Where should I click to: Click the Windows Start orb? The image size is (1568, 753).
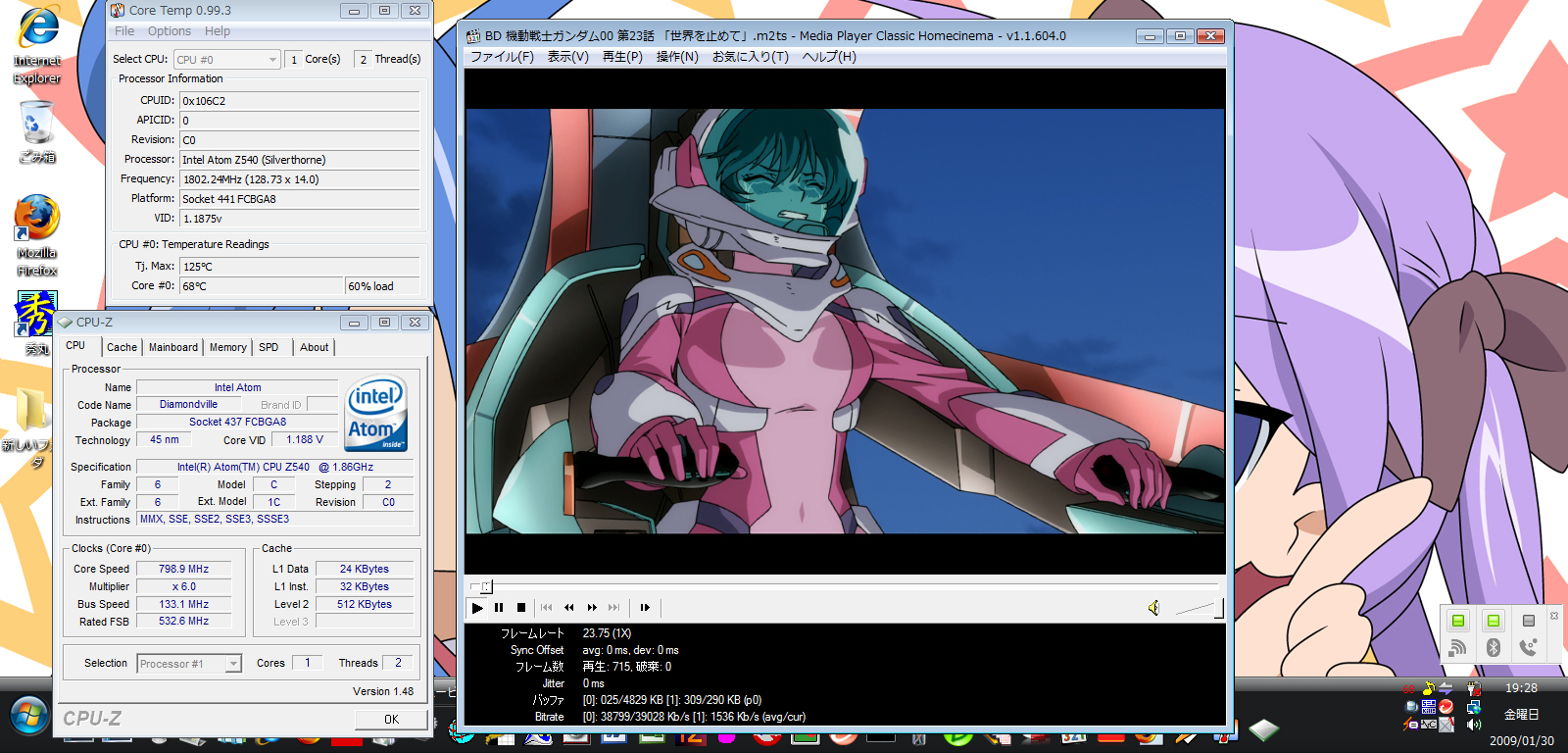[28, 716]
